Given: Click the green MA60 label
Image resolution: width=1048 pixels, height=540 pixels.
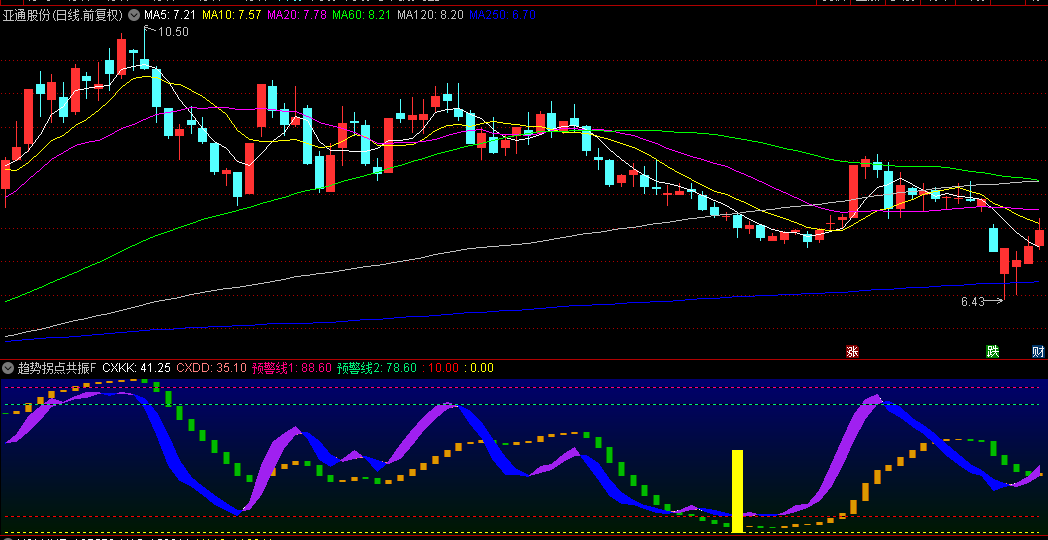Looking at the screenshot, I should tap(361, 16).
